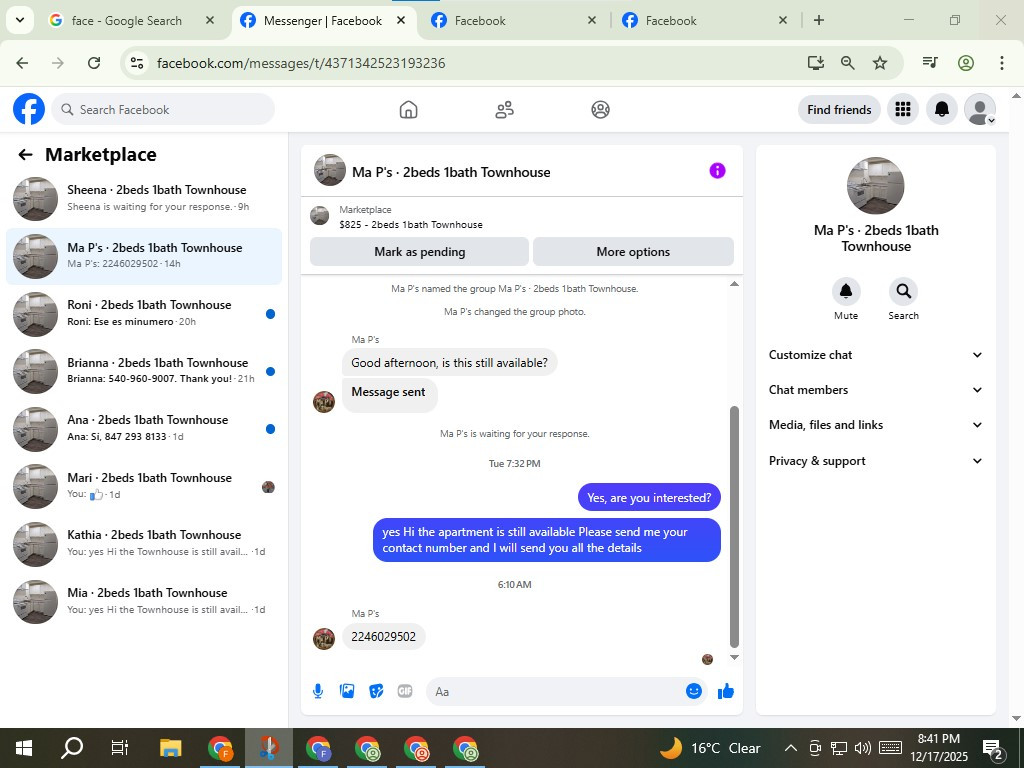Open File Explorer from the taskbar
This screenshot has width=1024, height=768.
(x=170, y=748)
